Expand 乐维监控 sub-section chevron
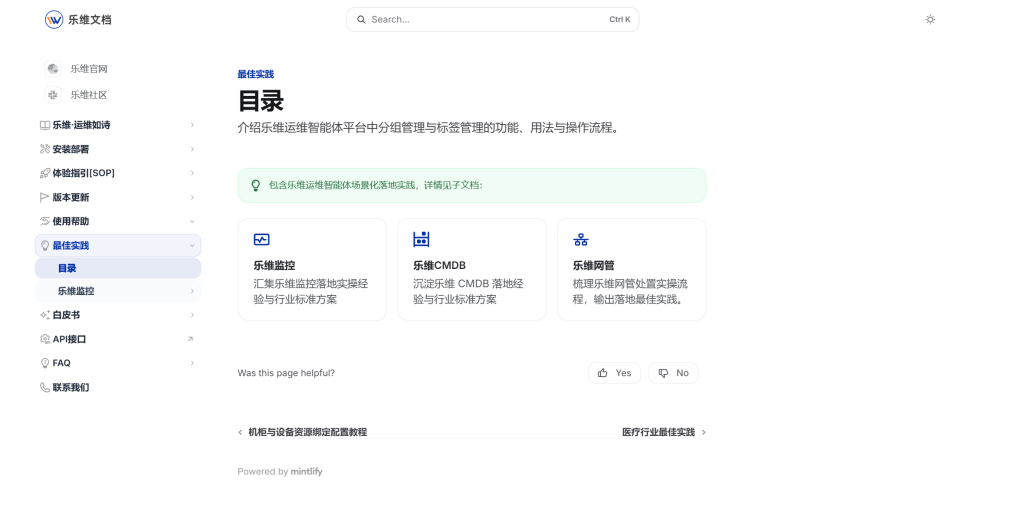Image resolution: width=1024 pixels, height=518 pixels. pos(192,291)
